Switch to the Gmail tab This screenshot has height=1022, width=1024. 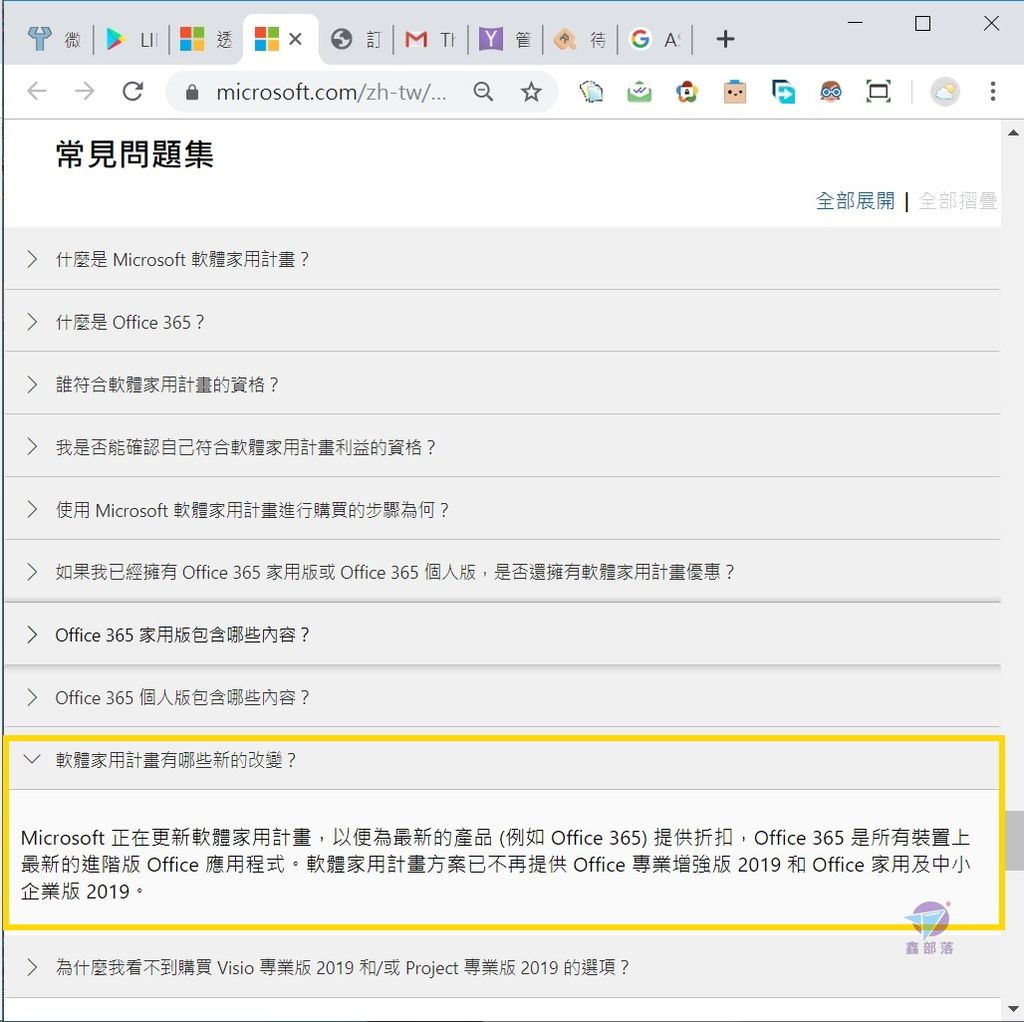tap(430, 39)
